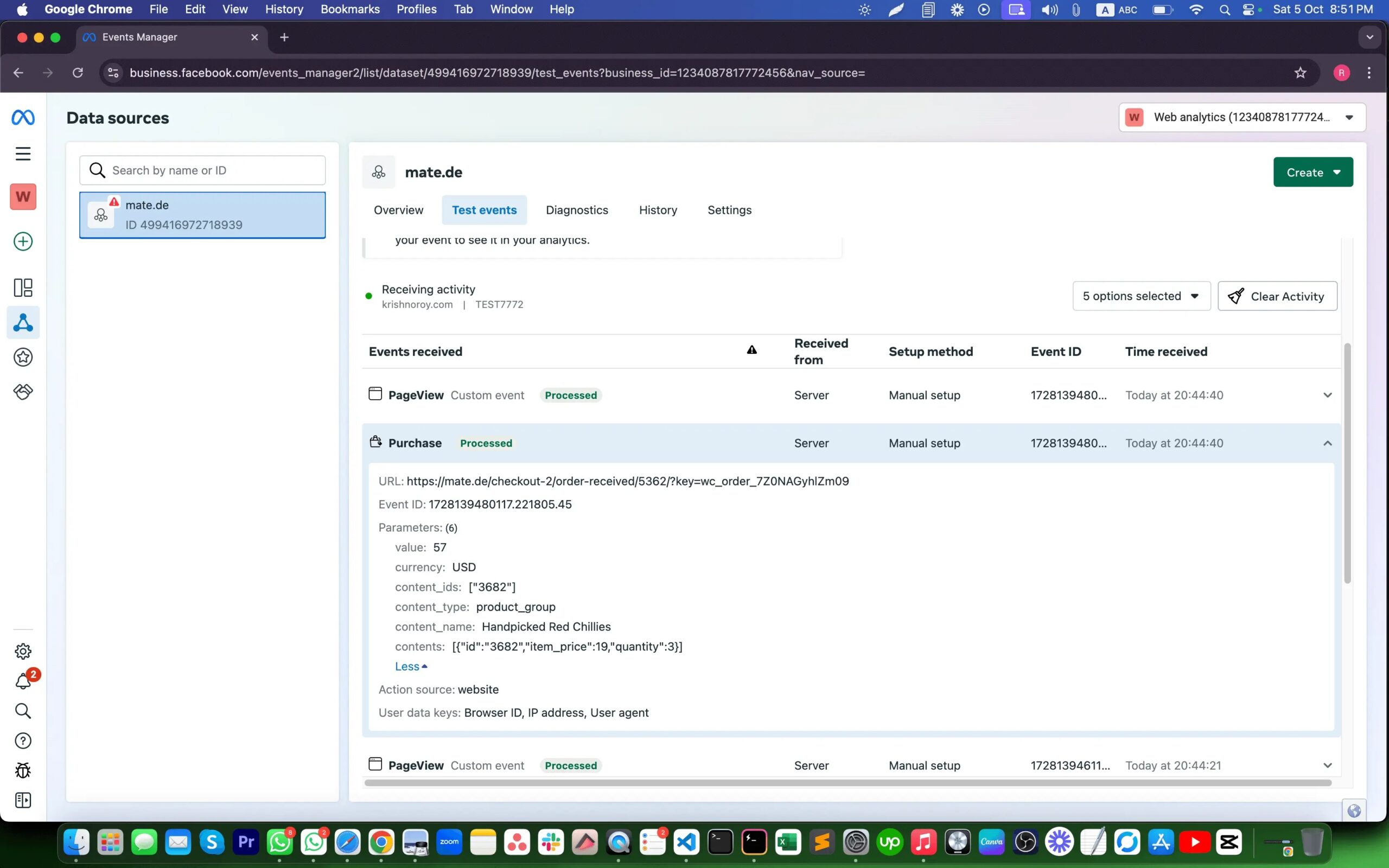Open the Chrome tab search dropdown

(1369, 37)
